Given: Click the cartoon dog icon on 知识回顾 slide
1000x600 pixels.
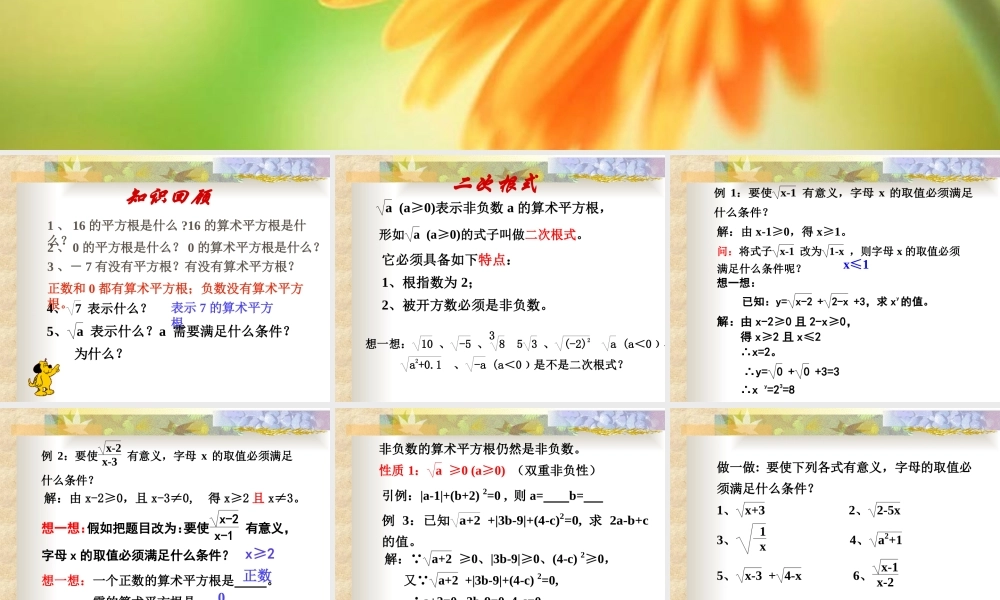Looking at the screenshot, I should (43, 377).
